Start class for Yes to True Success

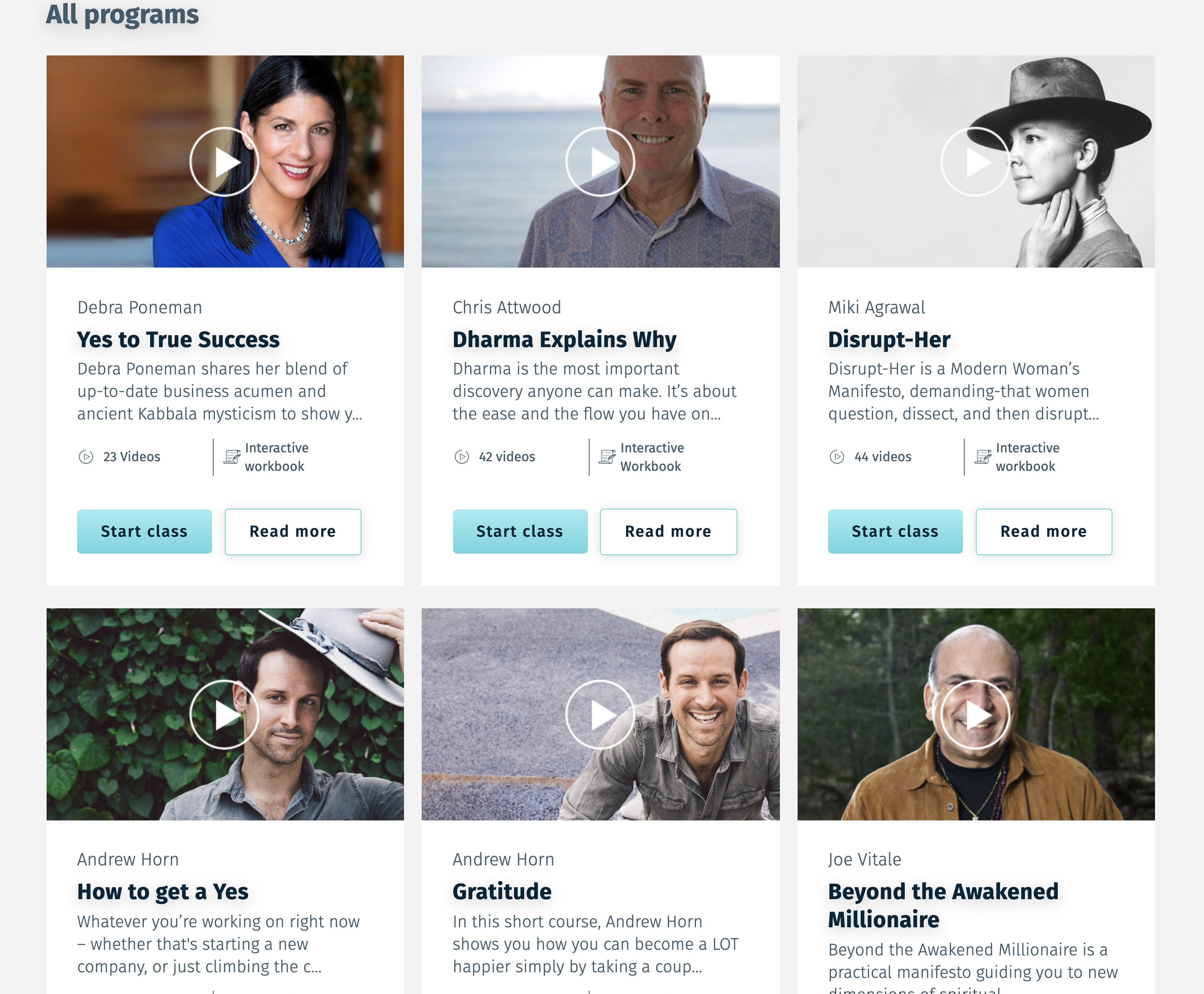(144, 532)
